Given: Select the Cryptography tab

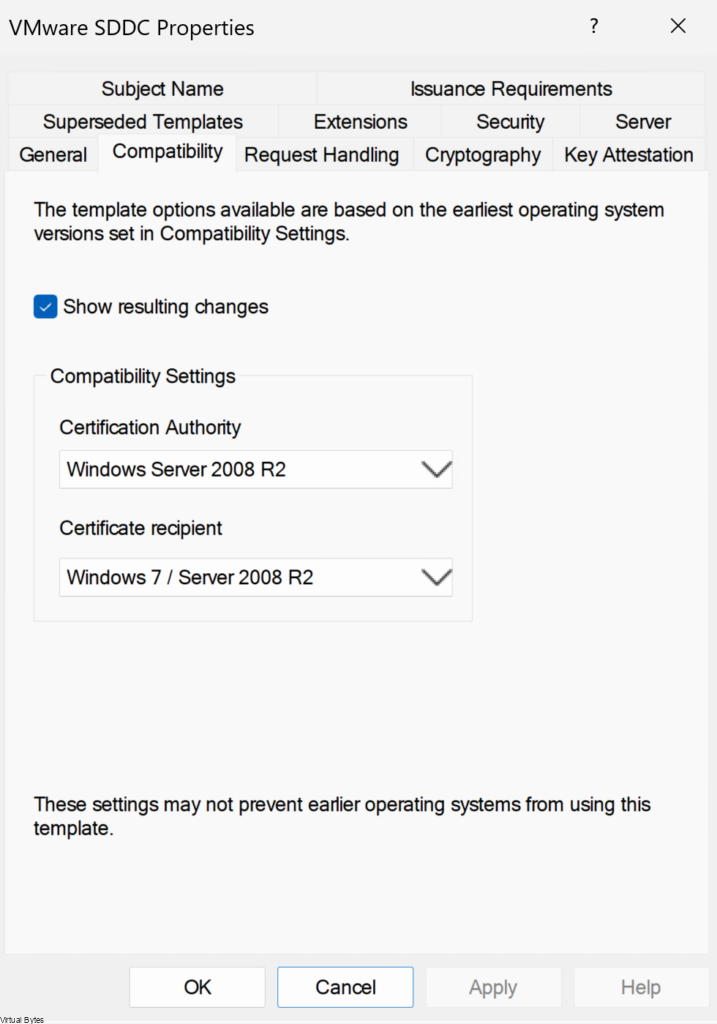Looking at the screenshot, I should tap(482, 155).
